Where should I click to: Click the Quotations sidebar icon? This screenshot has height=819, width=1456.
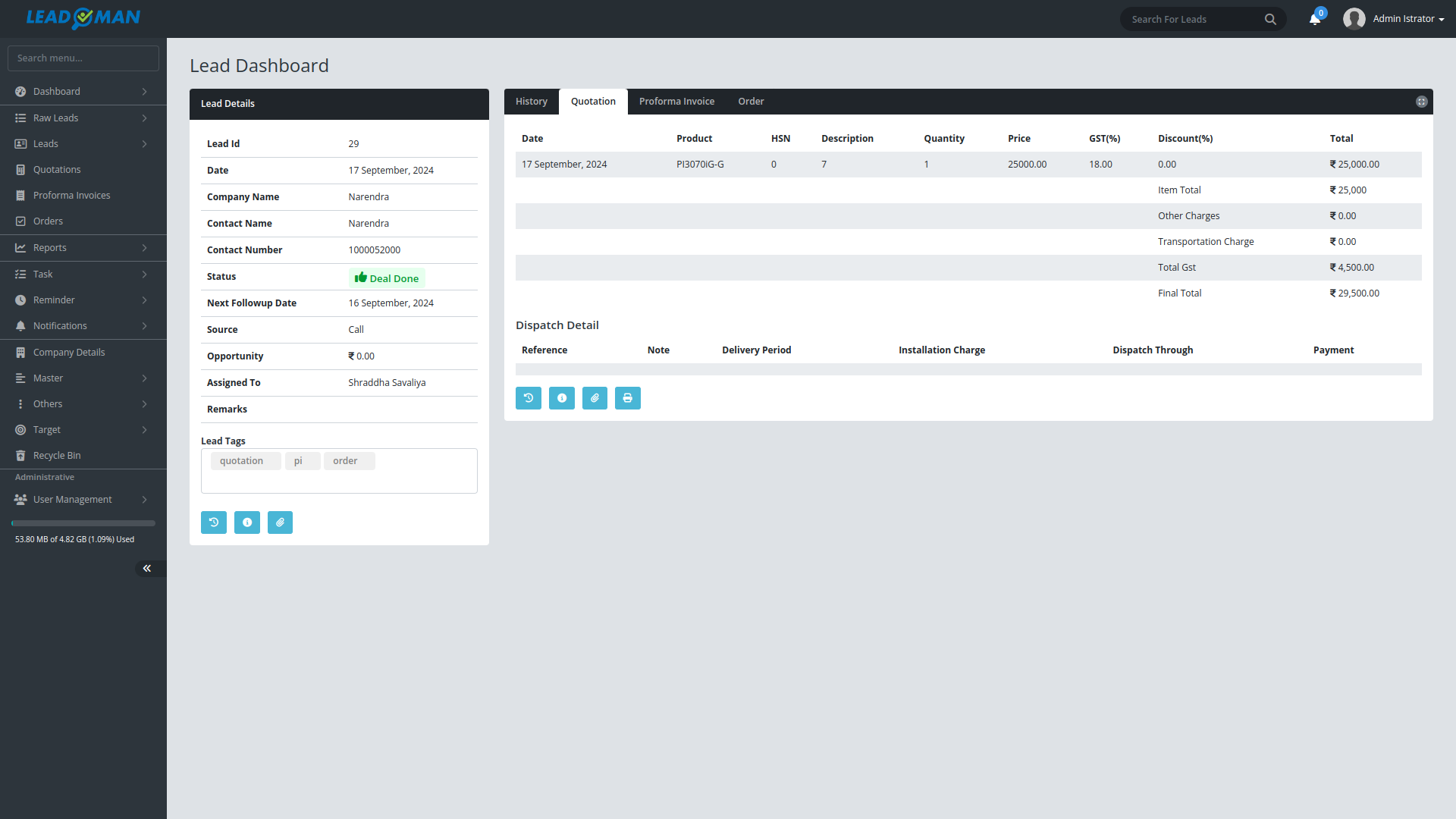click(x=20, y=170)
